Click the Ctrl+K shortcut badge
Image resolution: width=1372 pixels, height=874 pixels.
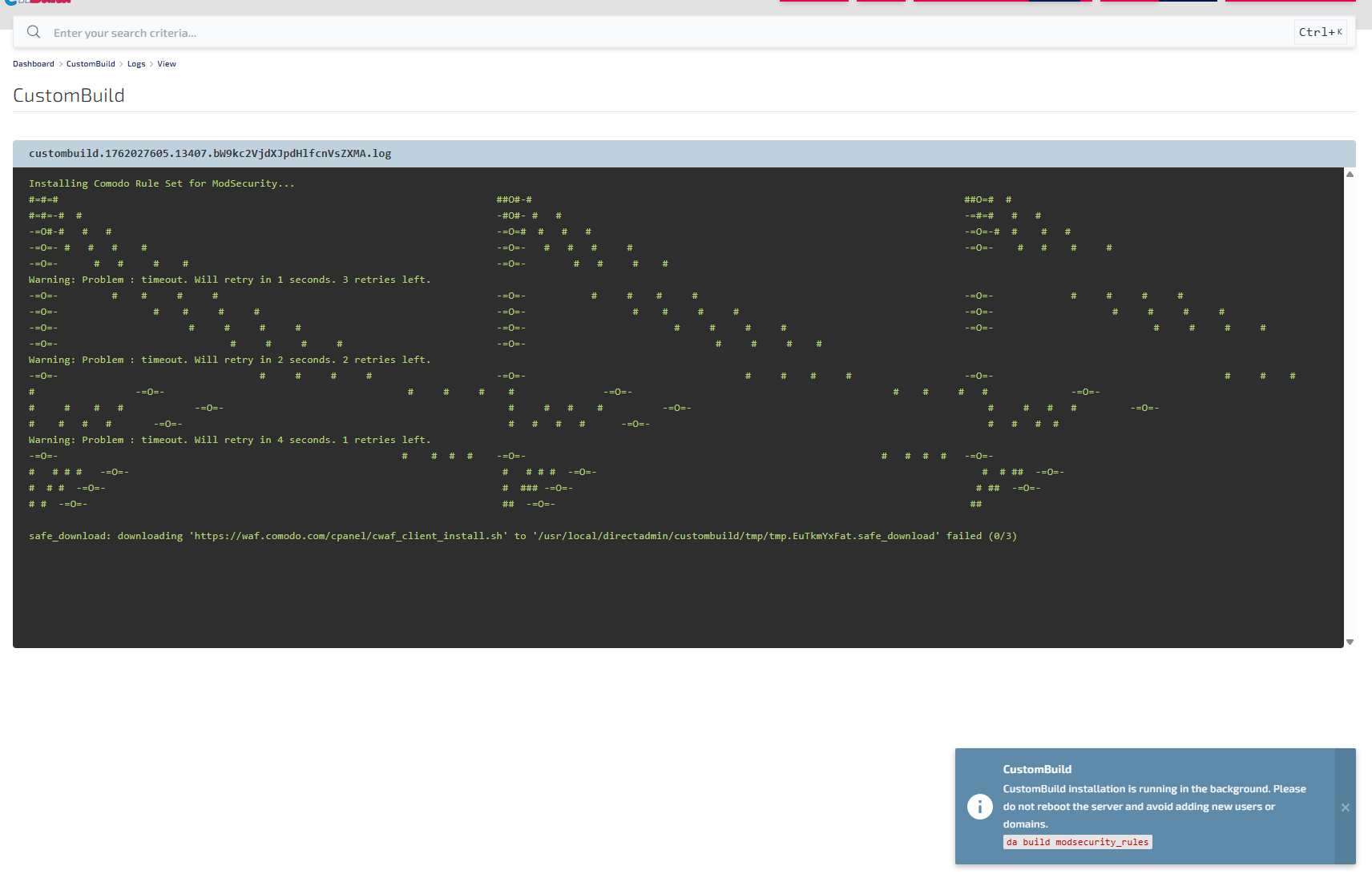coord(1320,32)
